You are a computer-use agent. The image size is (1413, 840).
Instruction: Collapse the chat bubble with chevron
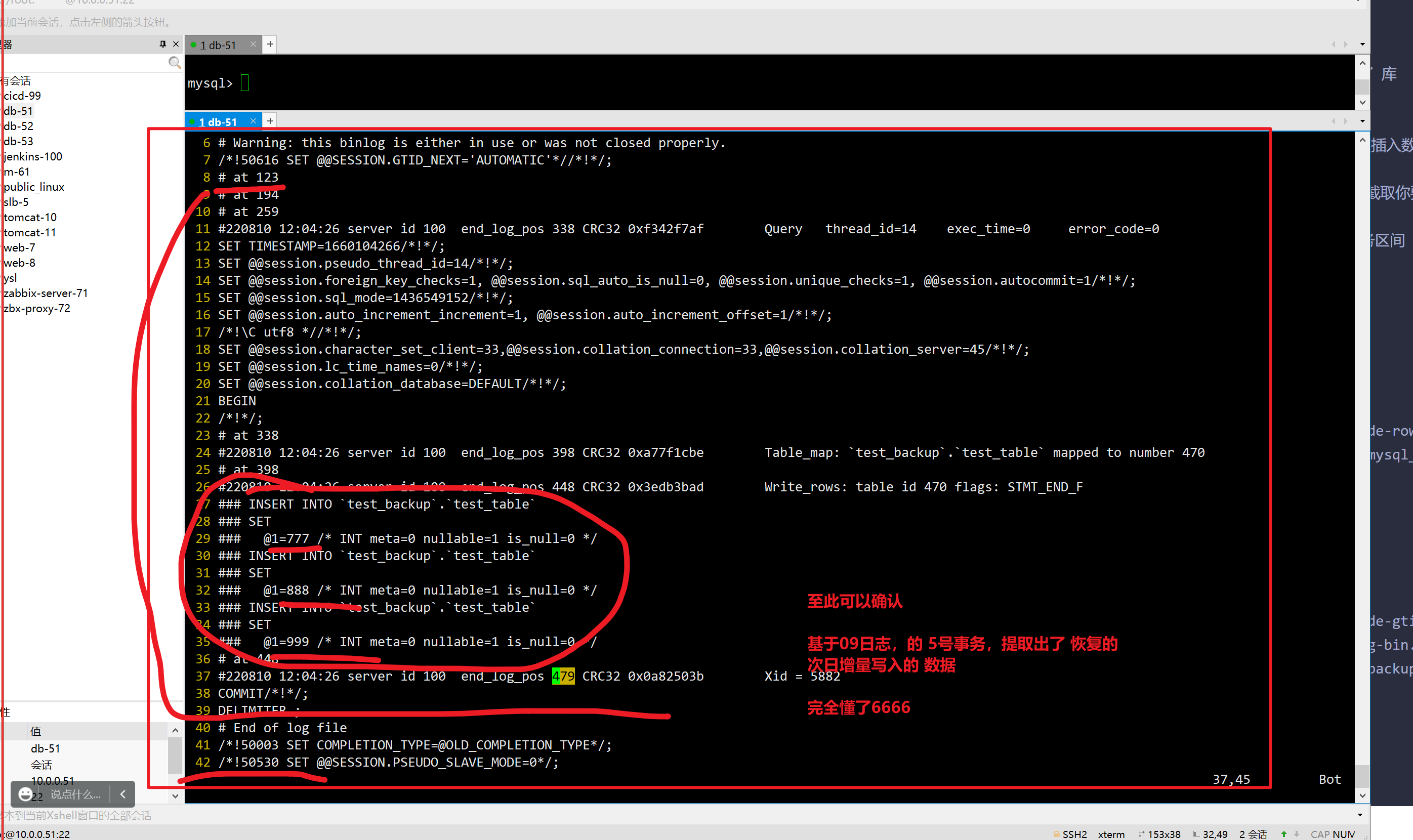point(123,794)
